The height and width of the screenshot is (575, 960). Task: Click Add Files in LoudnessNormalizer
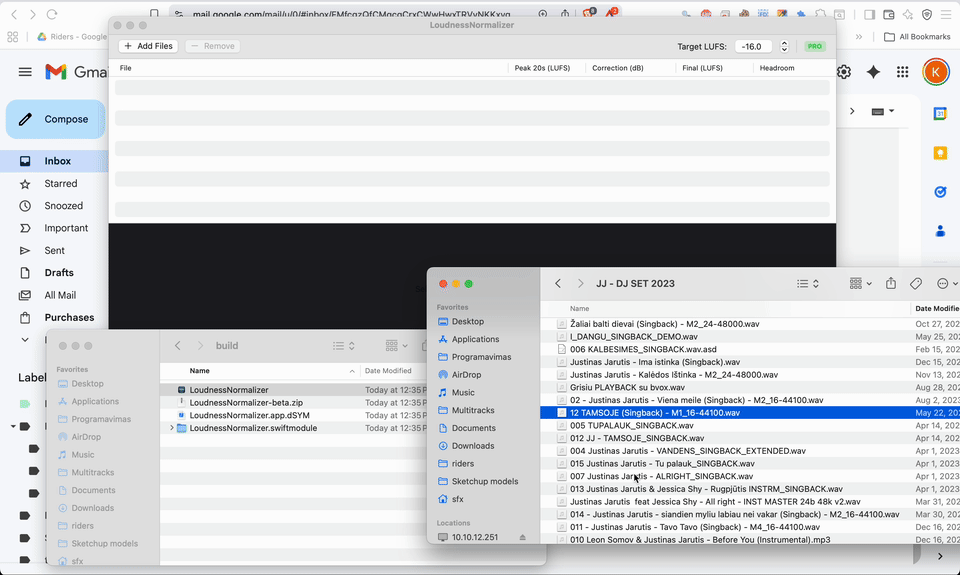148,46
